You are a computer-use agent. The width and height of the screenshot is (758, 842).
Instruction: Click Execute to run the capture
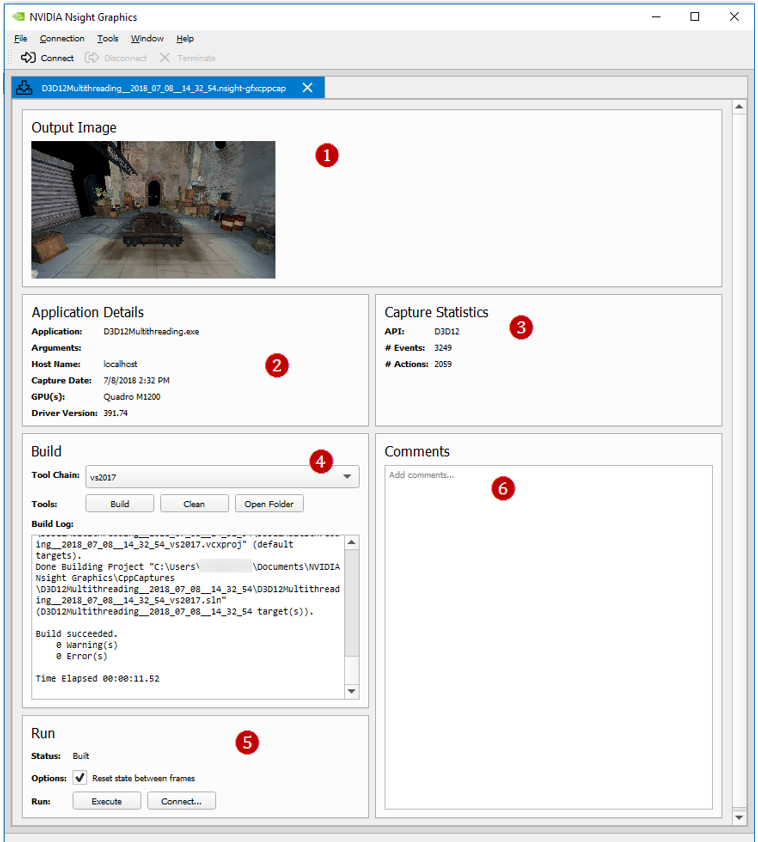(107, 801)
